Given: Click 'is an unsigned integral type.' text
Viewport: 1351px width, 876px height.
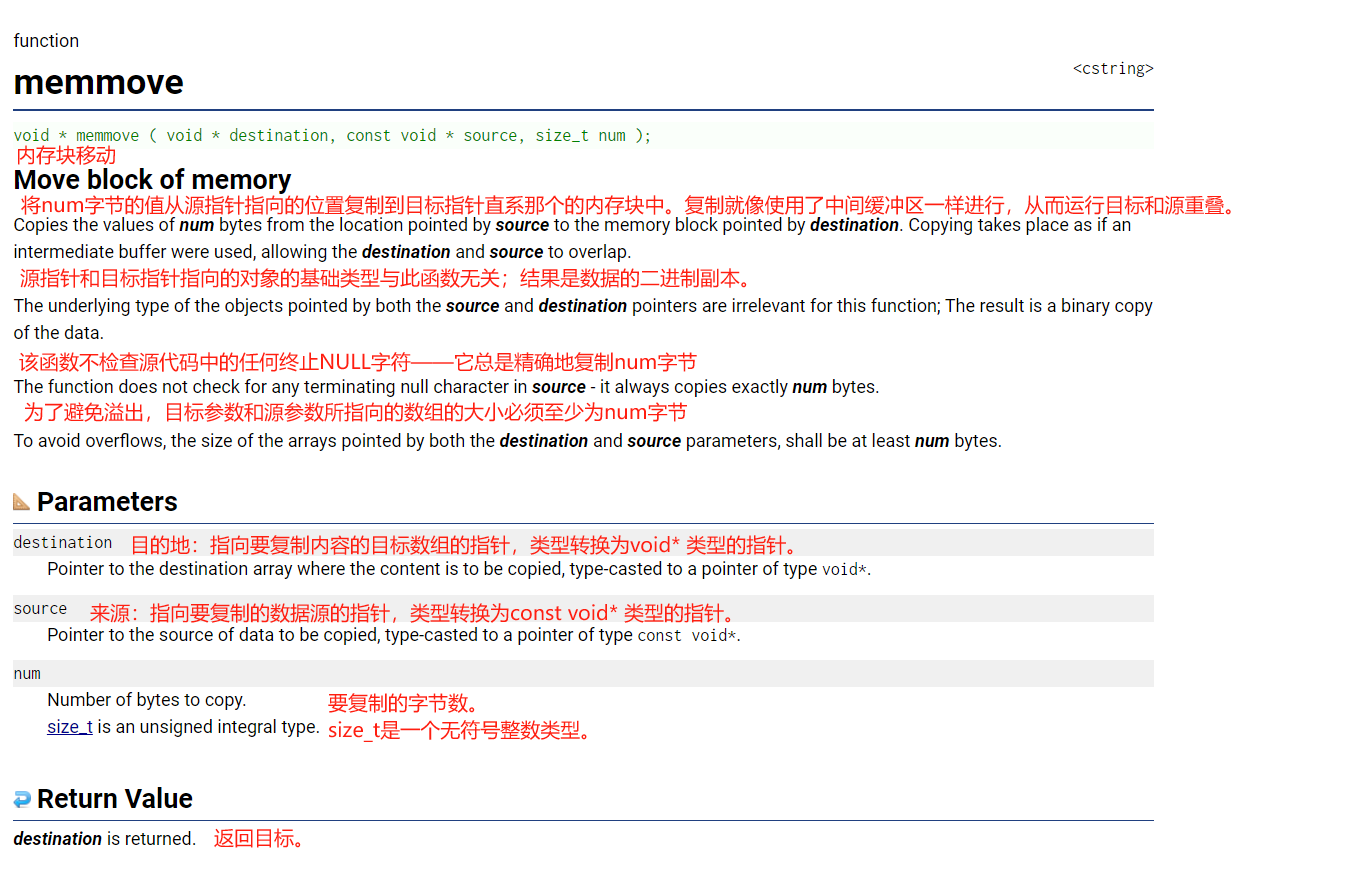Looking at the screenshot, I should point(209,727).
